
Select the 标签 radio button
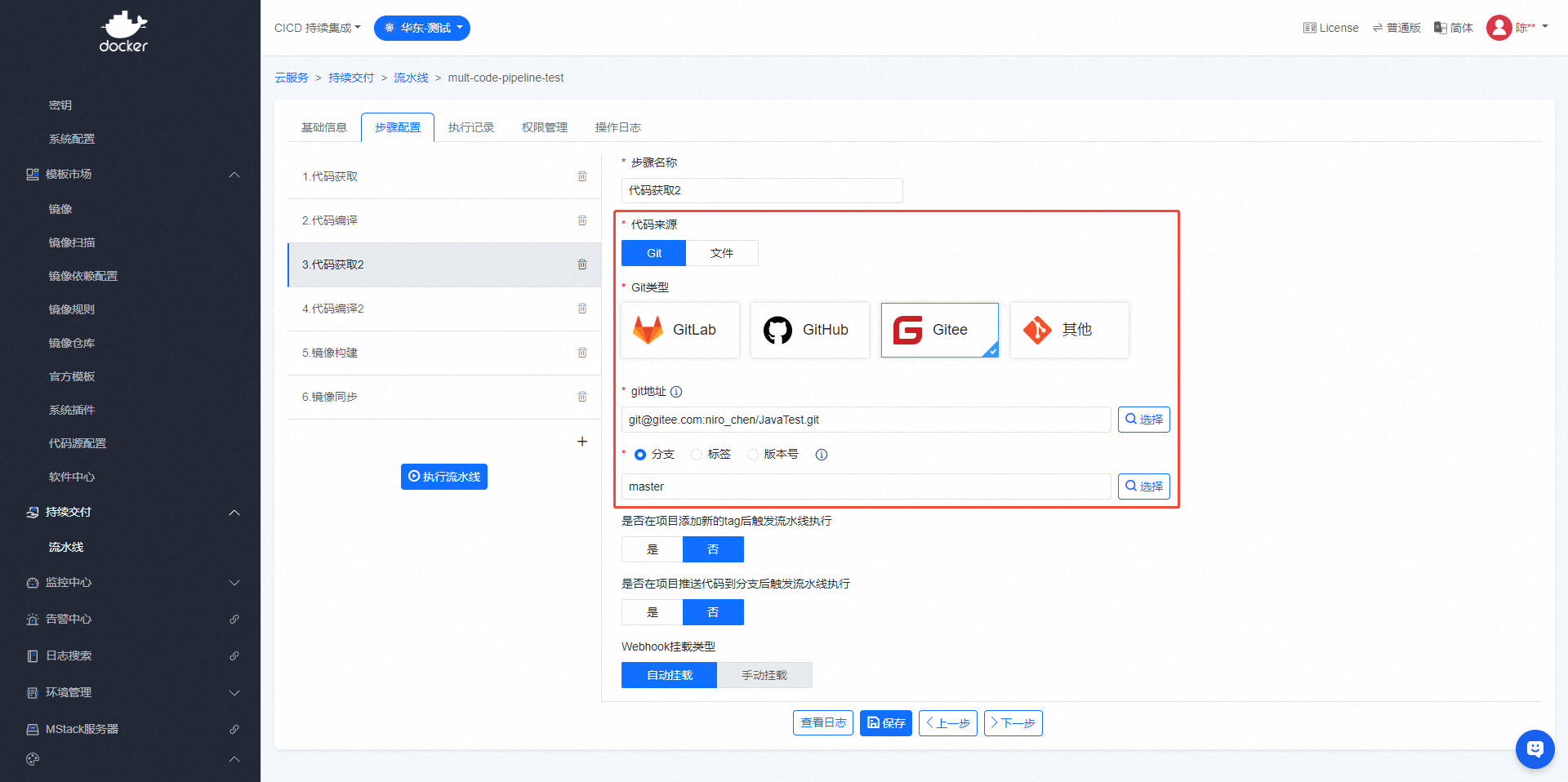coord(697,455)
